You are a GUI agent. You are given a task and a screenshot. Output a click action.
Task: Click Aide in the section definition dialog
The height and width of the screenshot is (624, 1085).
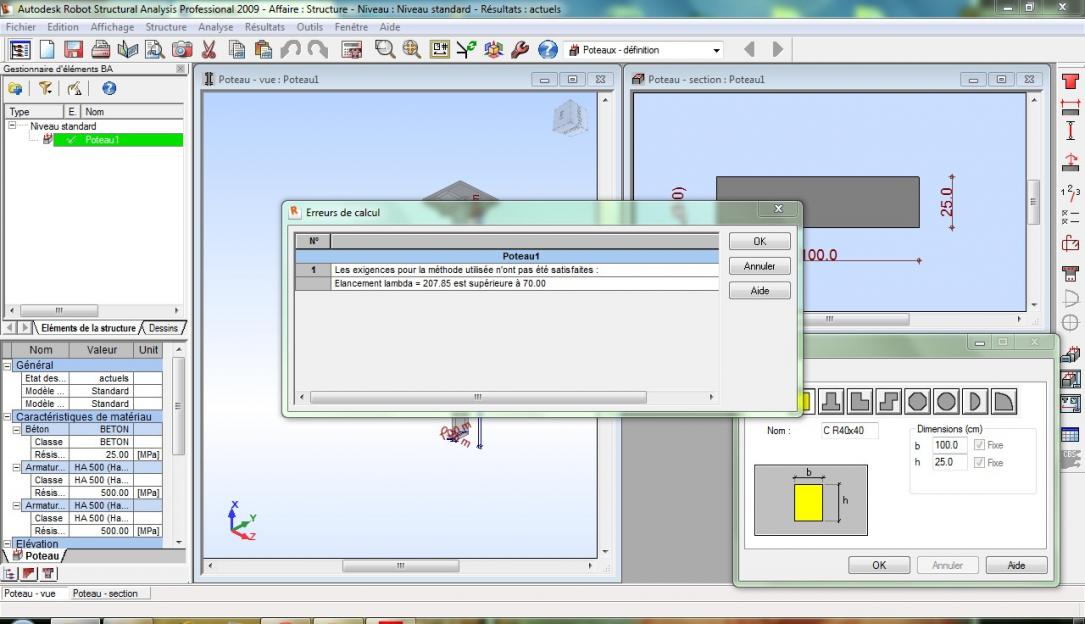click(x=1016, y=565)
